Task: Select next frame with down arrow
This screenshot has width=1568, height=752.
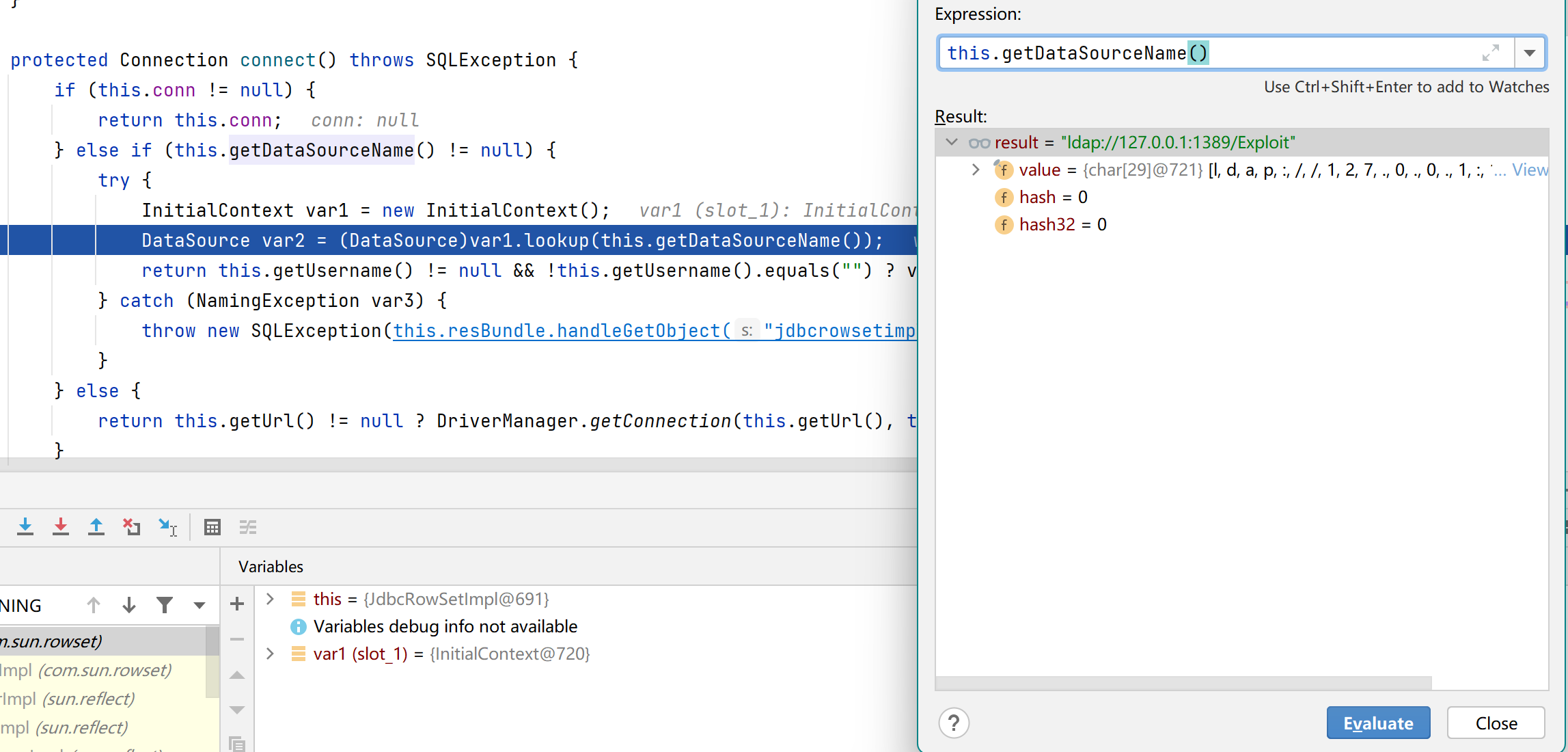Action: 129,605
